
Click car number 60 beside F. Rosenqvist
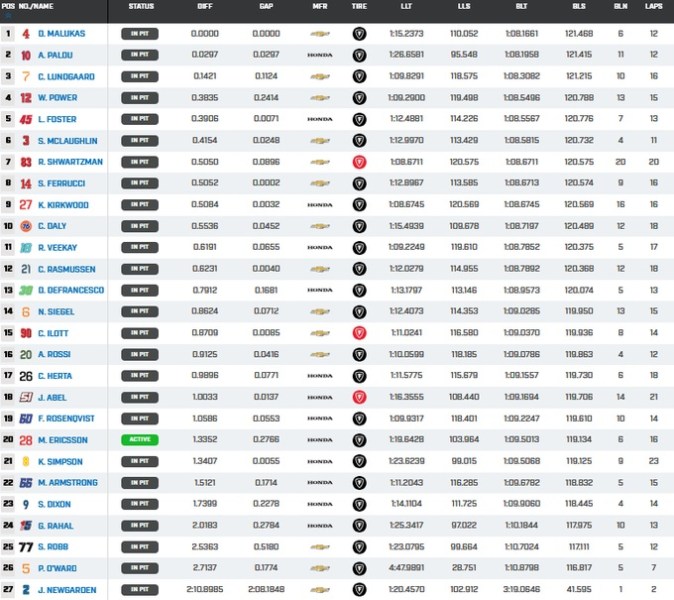click(x=26, y=419)
